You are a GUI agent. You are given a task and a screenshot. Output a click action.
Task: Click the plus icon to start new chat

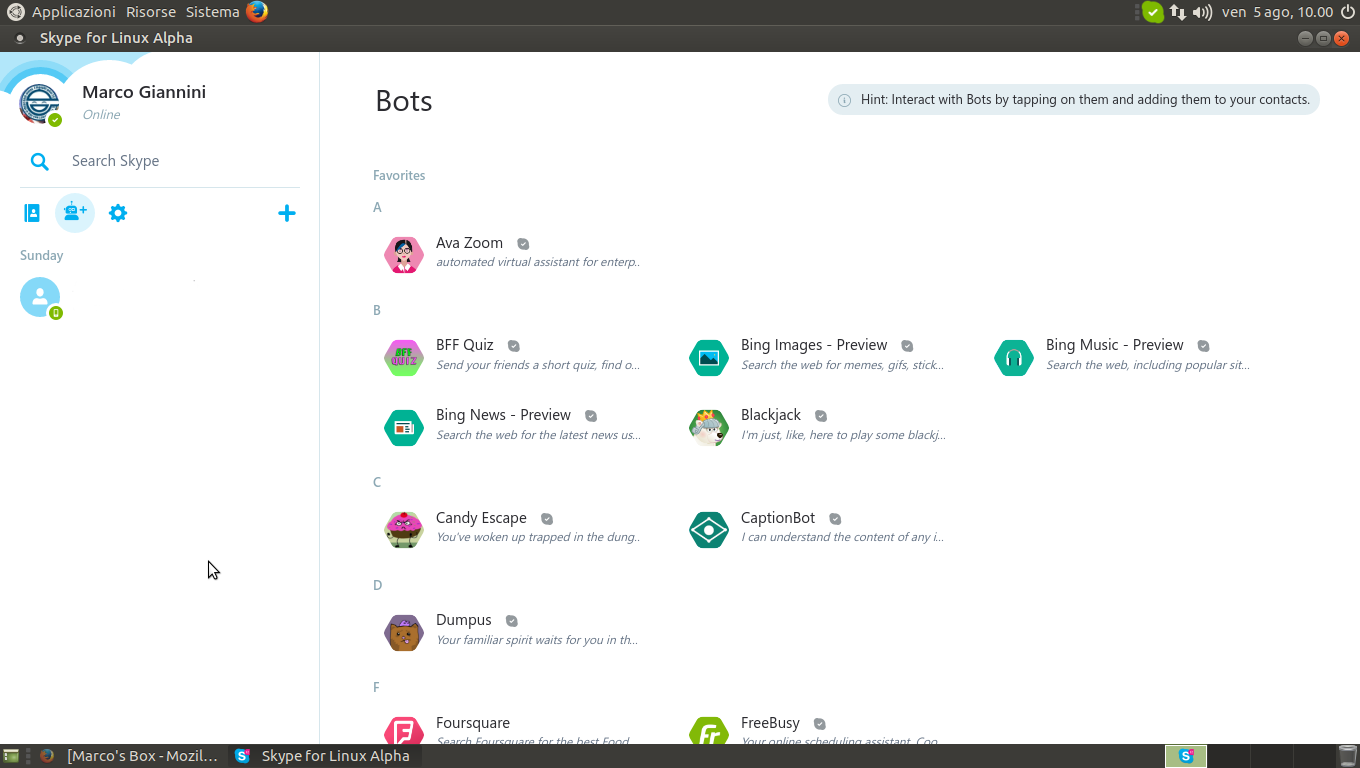[287, 213]
